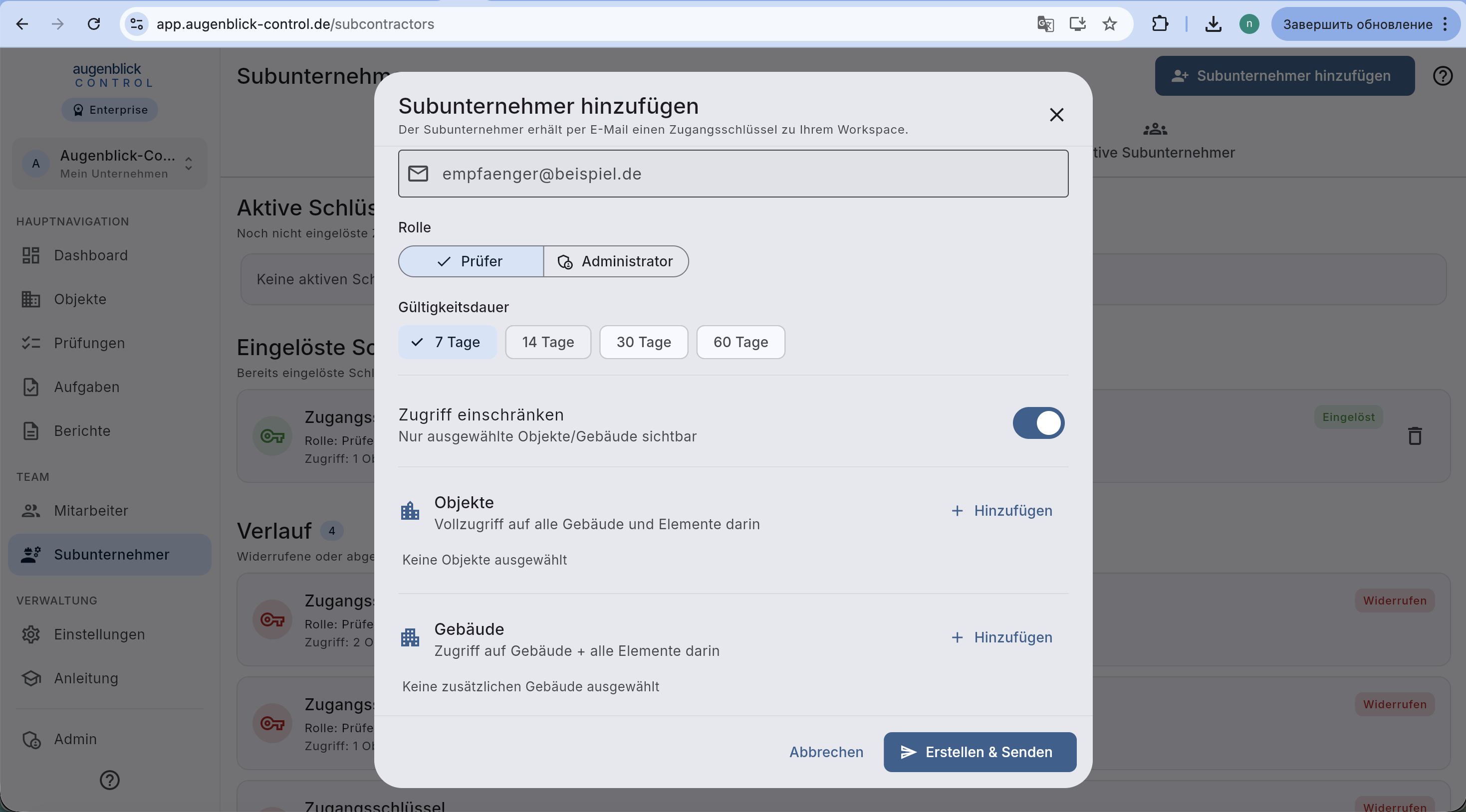Reload the browser page

point(94,24)
